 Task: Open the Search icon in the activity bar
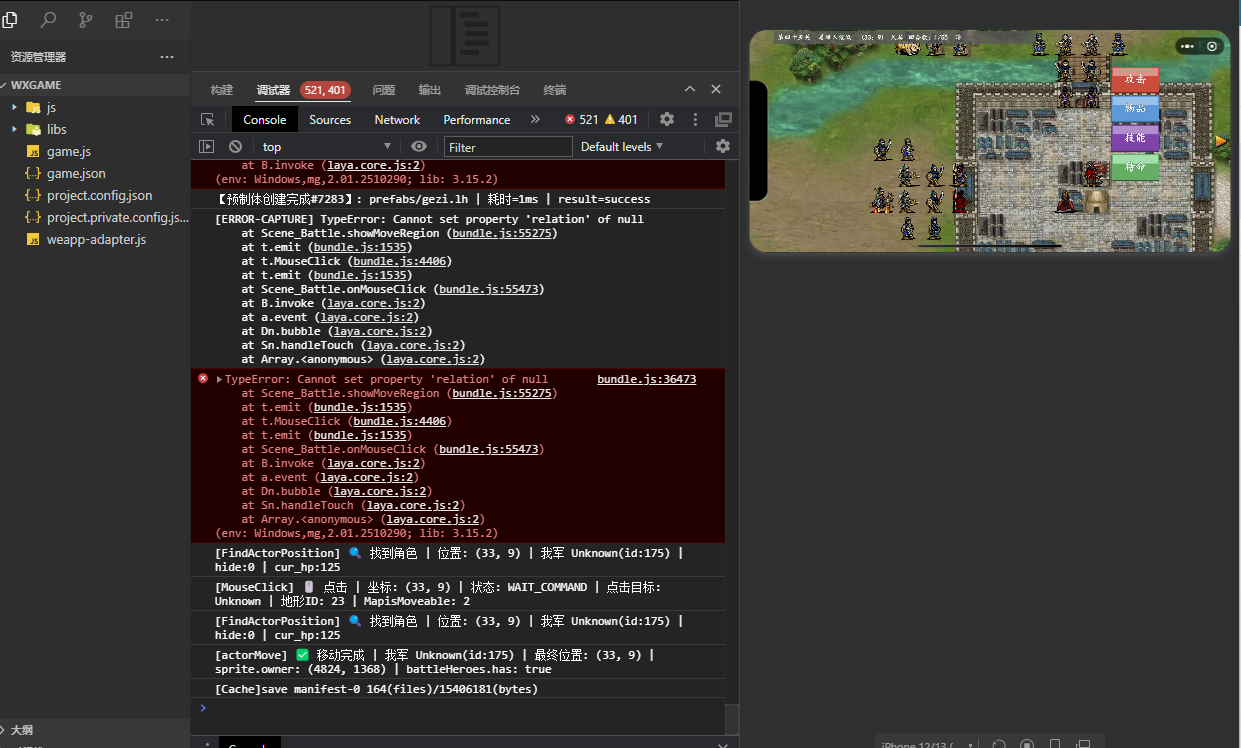tap(48, 19)
